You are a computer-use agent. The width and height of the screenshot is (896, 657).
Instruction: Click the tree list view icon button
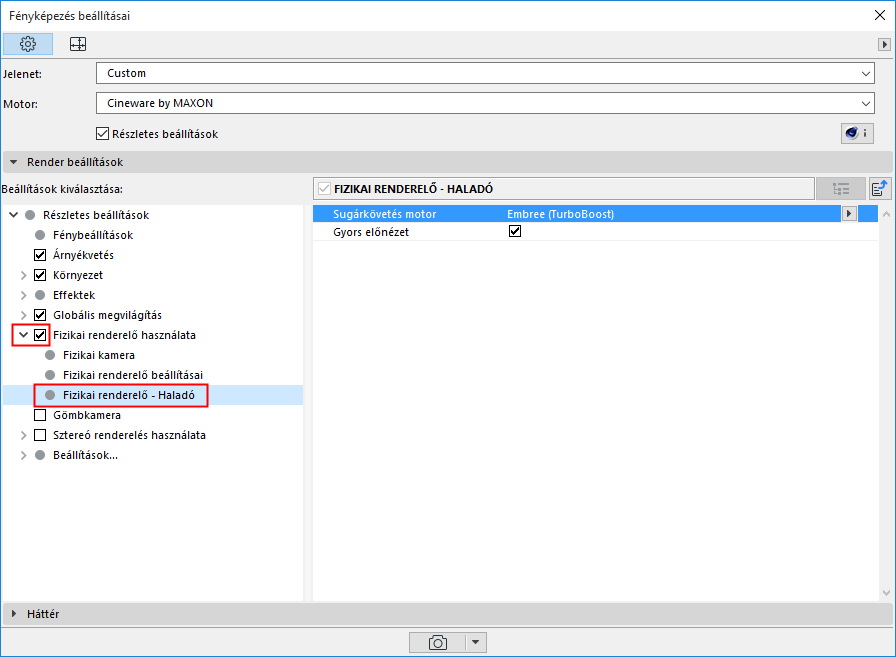841,189
